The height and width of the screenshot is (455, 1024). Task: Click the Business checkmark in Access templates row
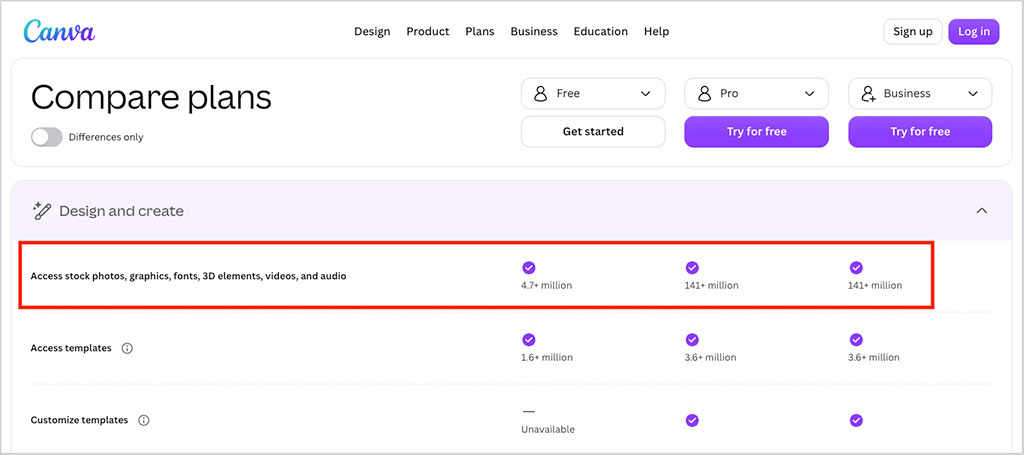tap(856, 339)
